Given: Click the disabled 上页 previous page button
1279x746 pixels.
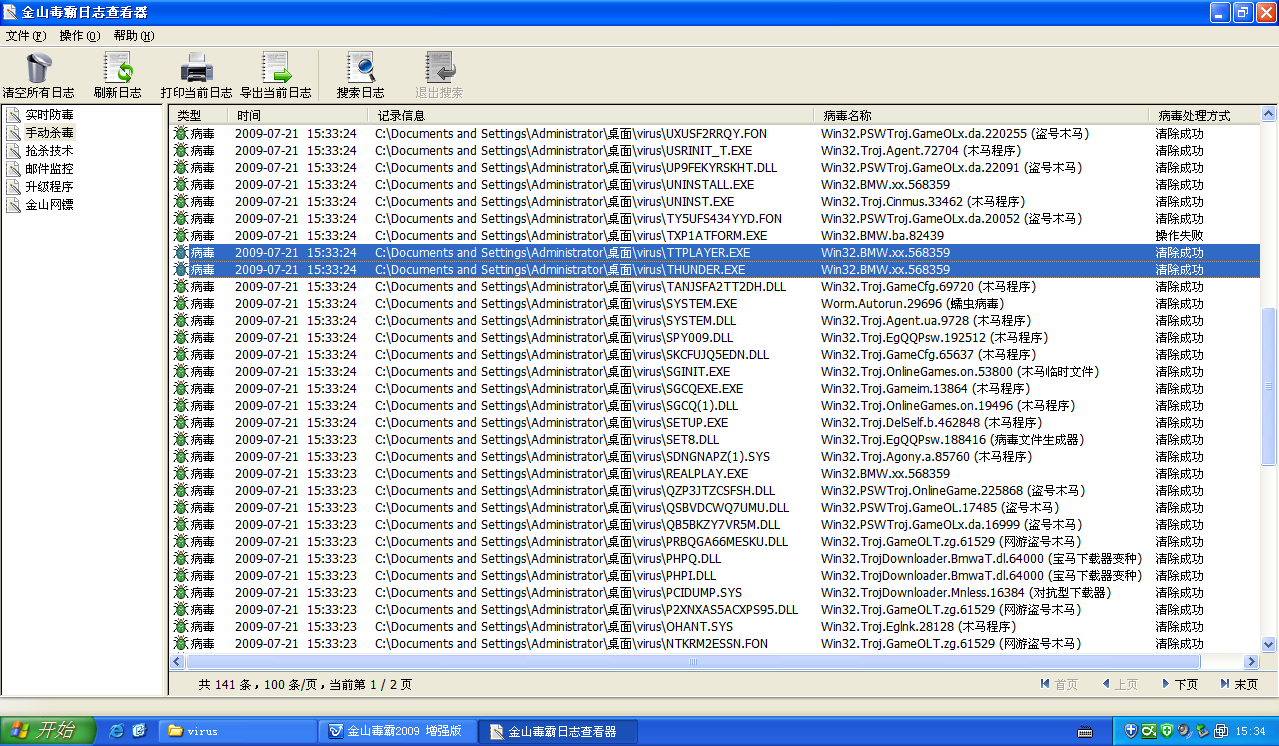Looking at the screenshot, I should tap(1120, 685).
